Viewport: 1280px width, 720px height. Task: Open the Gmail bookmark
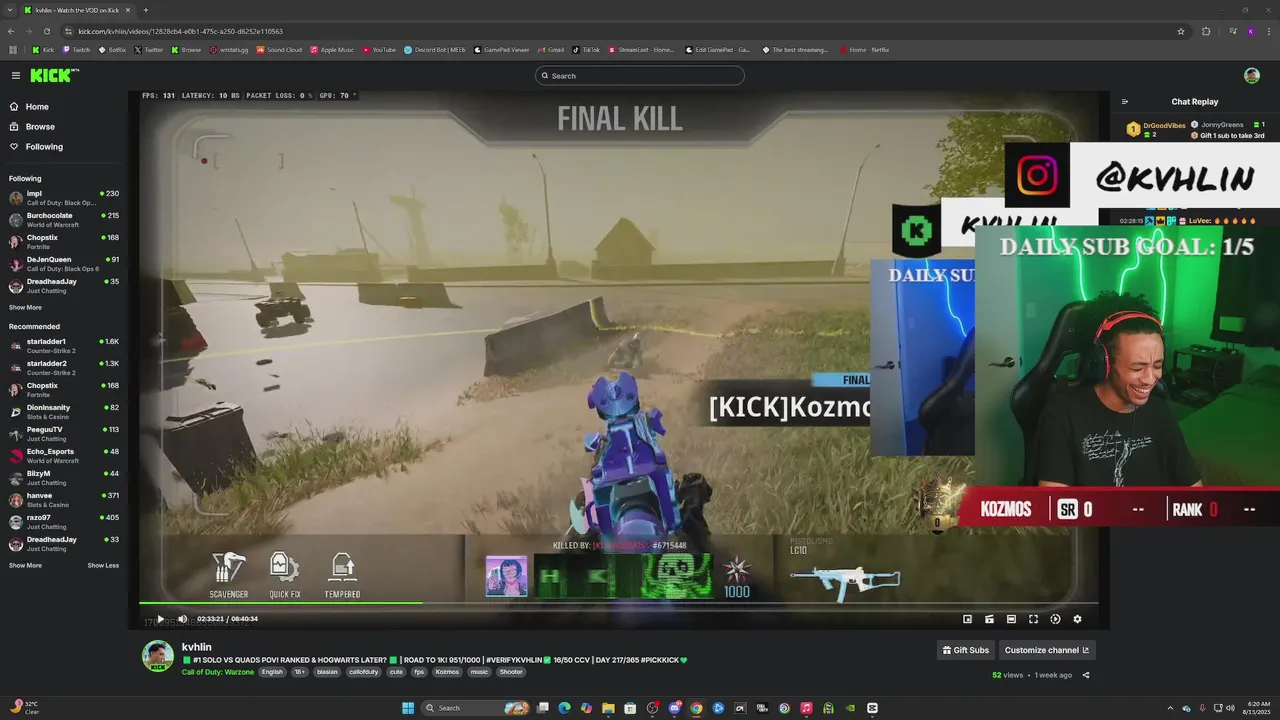(x=551, y=50)
